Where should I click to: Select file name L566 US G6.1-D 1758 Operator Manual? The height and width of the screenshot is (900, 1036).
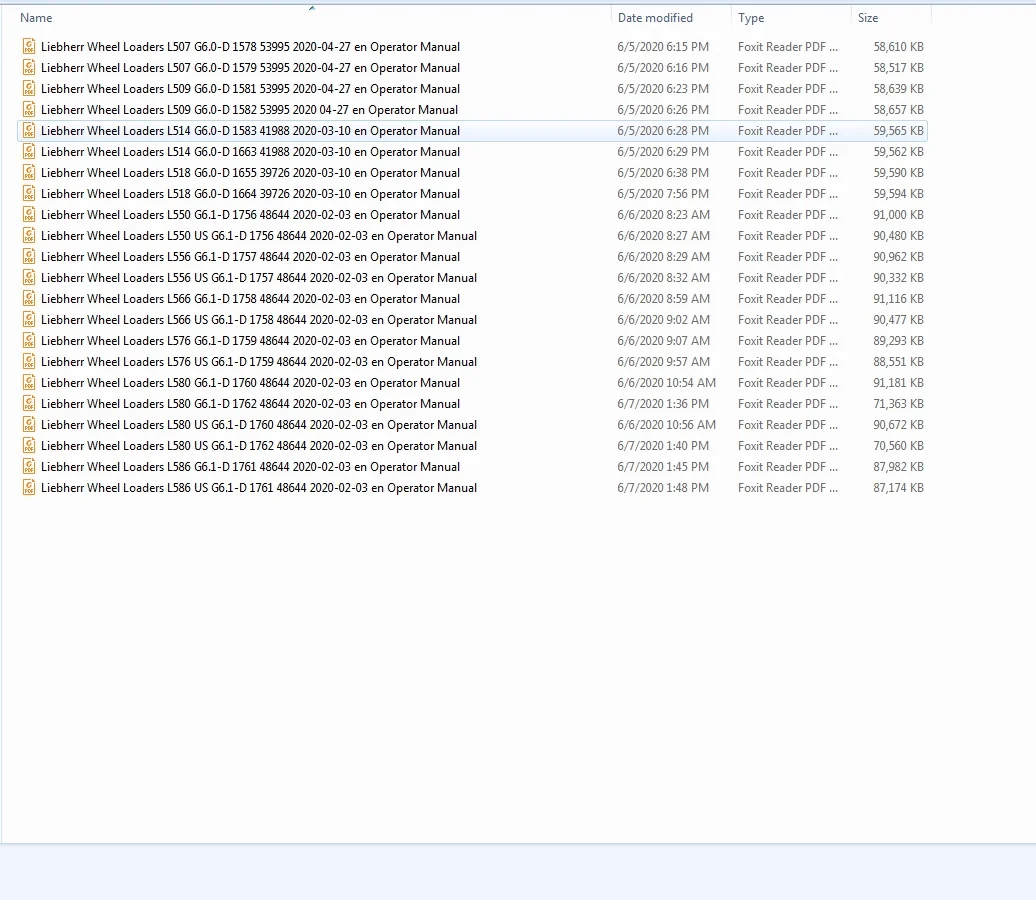[x=259, y=320]
